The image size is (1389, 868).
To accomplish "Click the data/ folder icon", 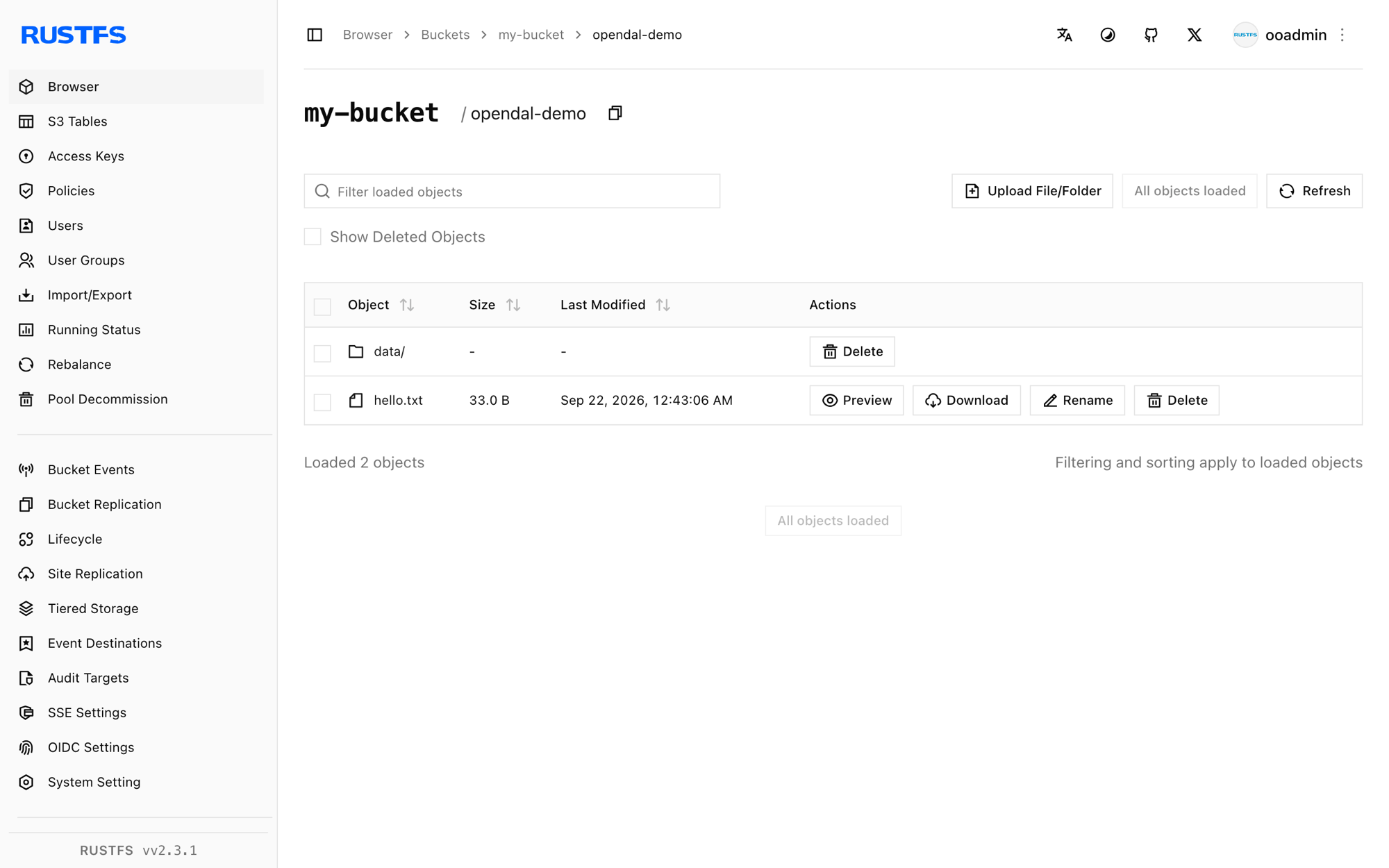I will 356,351.
